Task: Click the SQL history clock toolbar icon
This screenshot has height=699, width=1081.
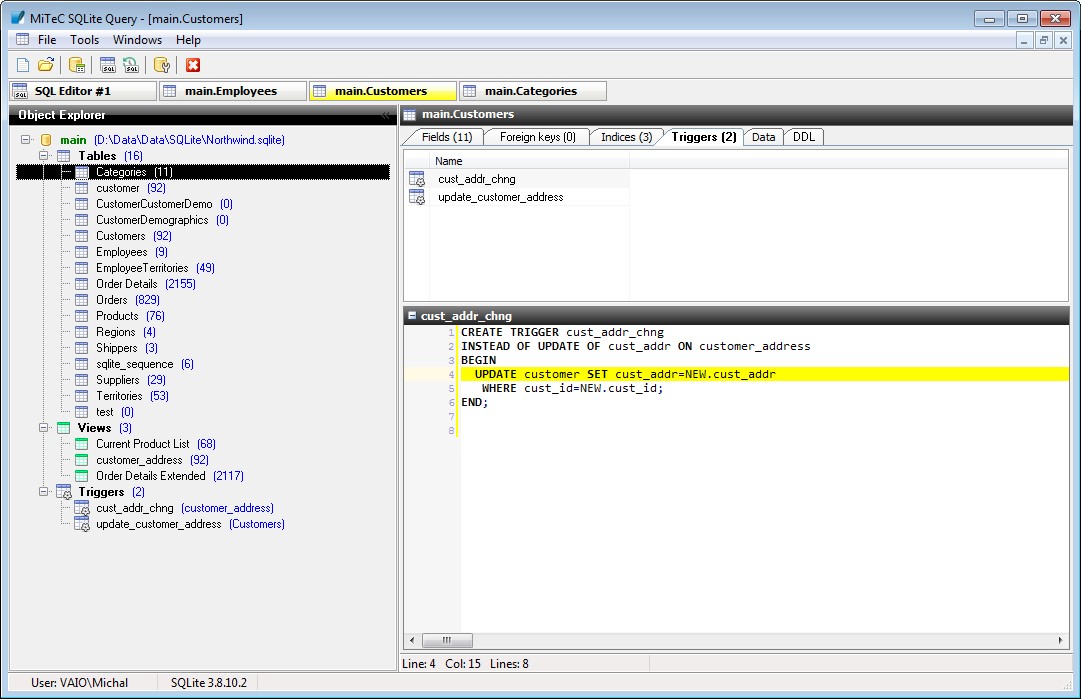Action: pyautogui.click(x=131, y=65)
